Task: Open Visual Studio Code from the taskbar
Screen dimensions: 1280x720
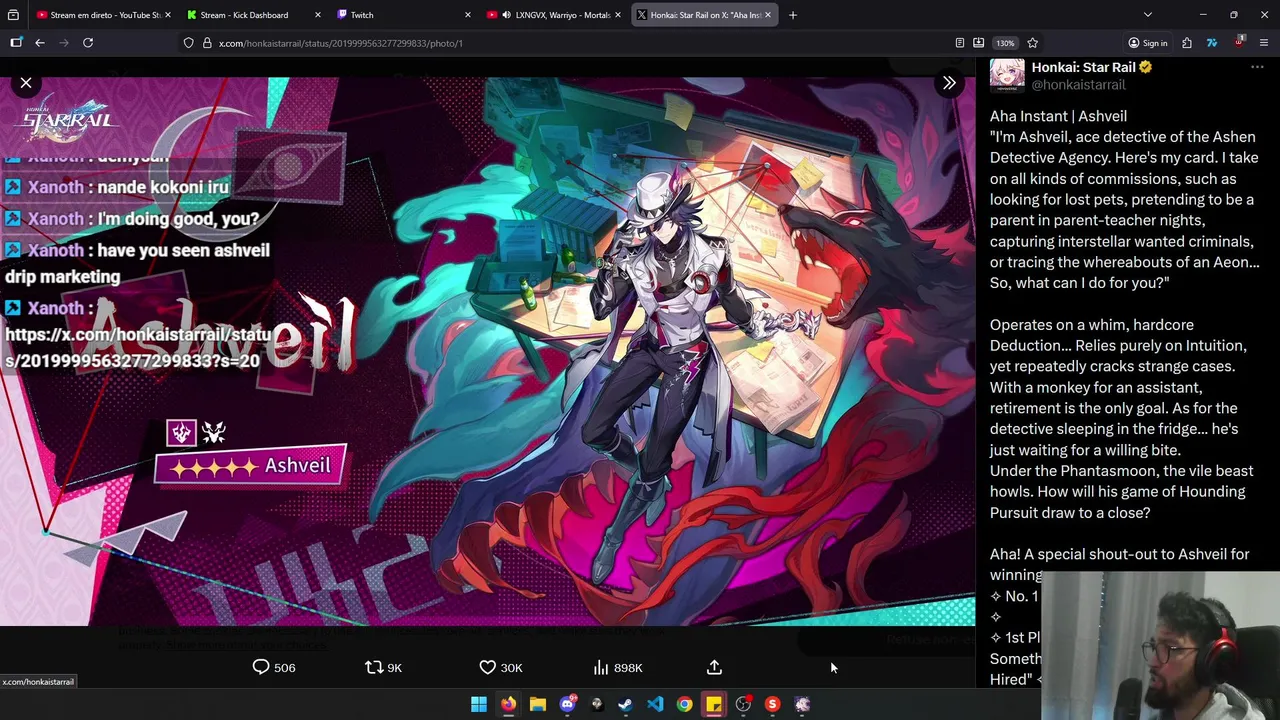Action: click(655, 704)
